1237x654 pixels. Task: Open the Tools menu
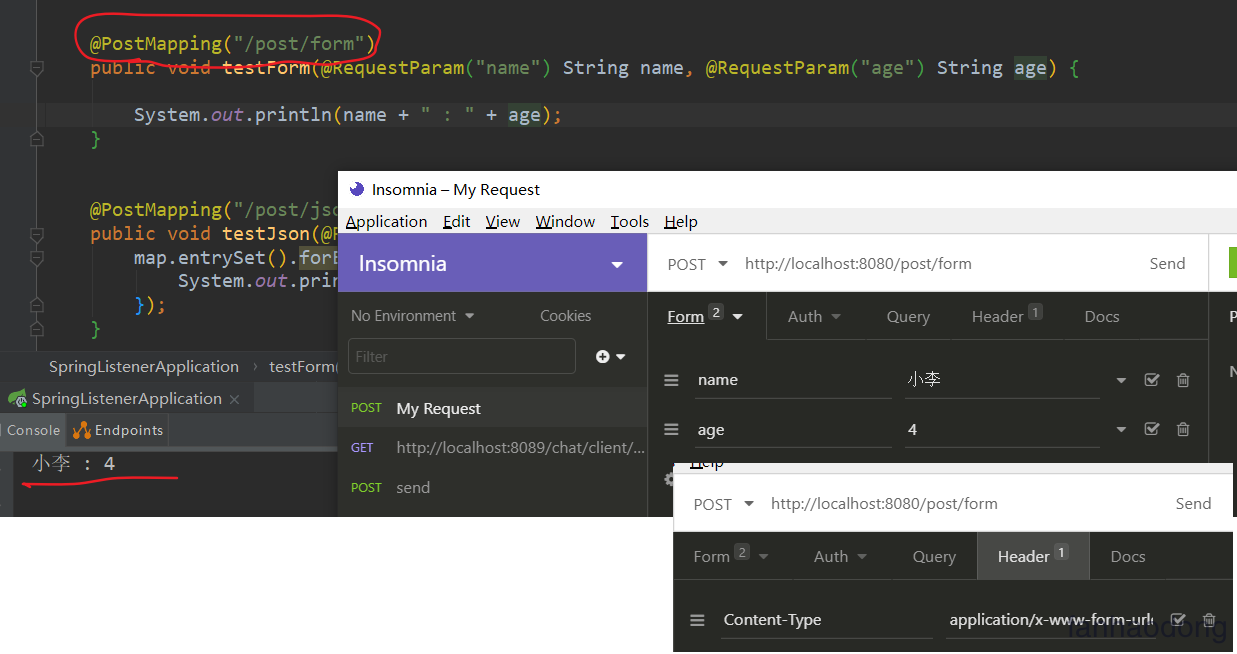pos(630,221)
